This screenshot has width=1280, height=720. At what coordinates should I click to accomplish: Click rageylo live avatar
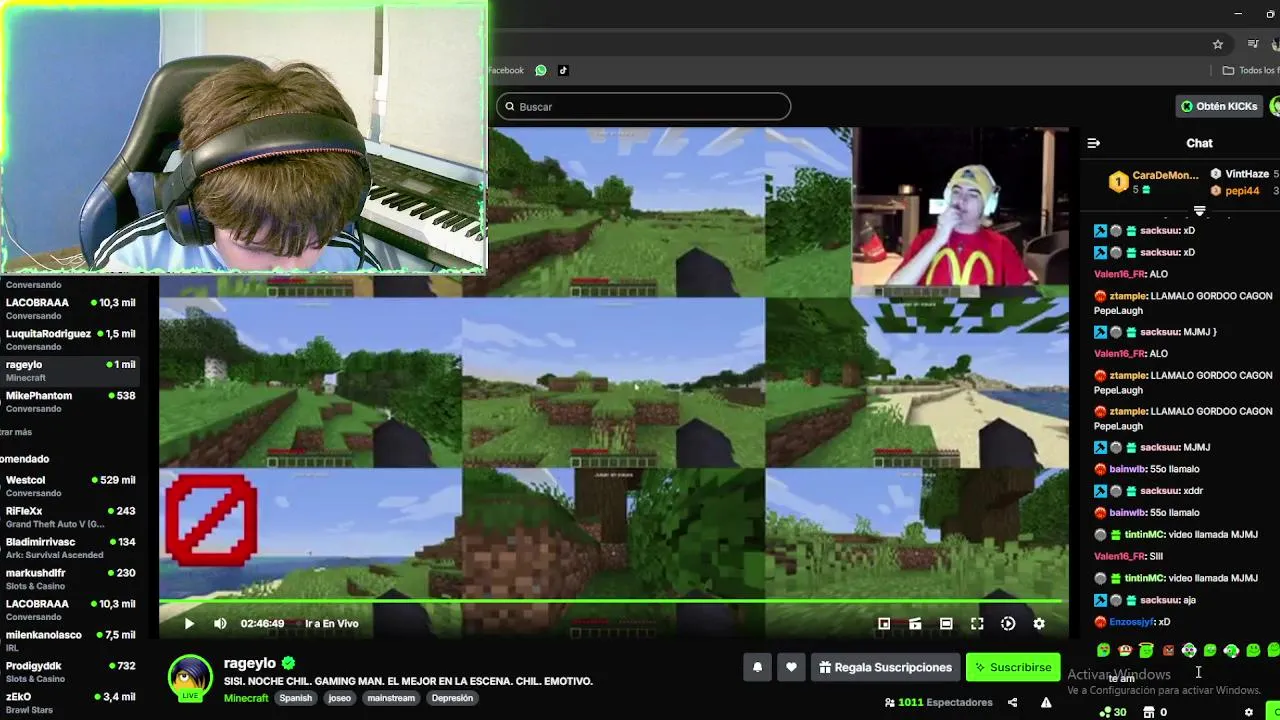[x=190, y=678]
